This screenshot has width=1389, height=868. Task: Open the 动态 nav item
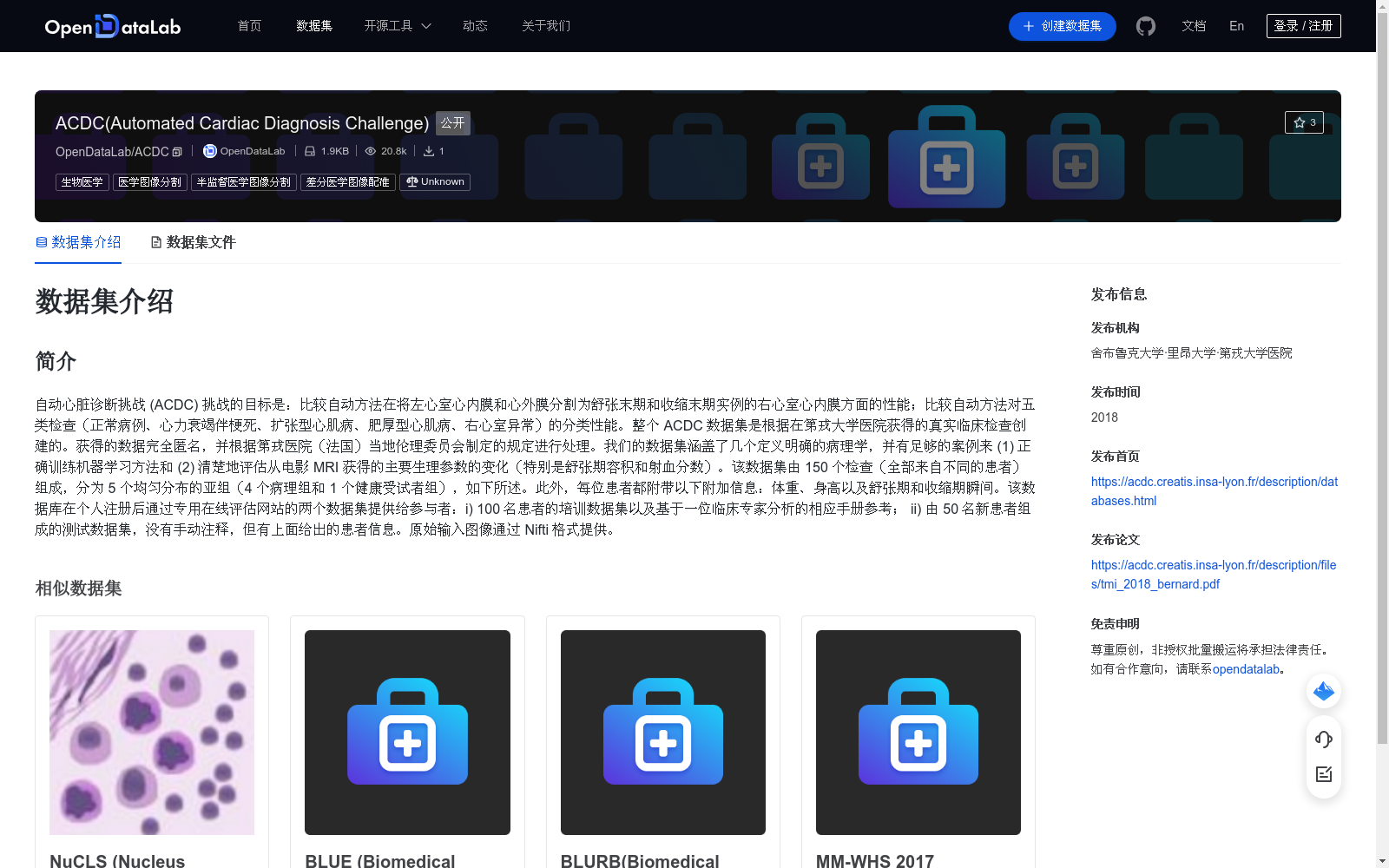[475, 26]
